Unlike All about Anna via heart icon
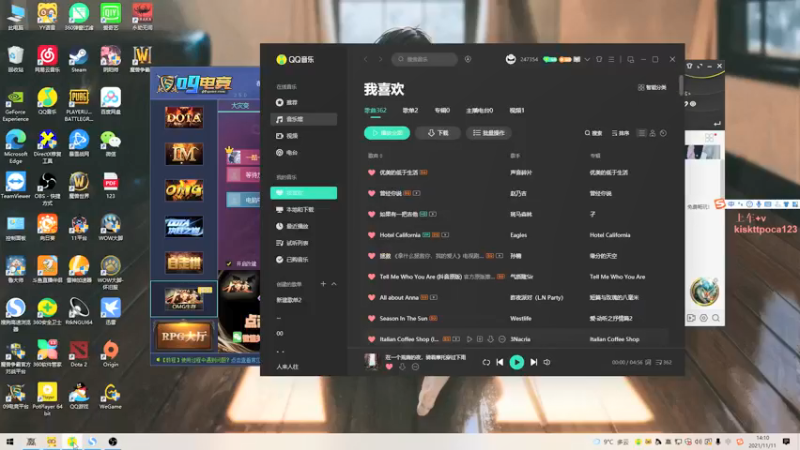Image resolution: width=800 pixels, height=450 pixels. (371, 297)
